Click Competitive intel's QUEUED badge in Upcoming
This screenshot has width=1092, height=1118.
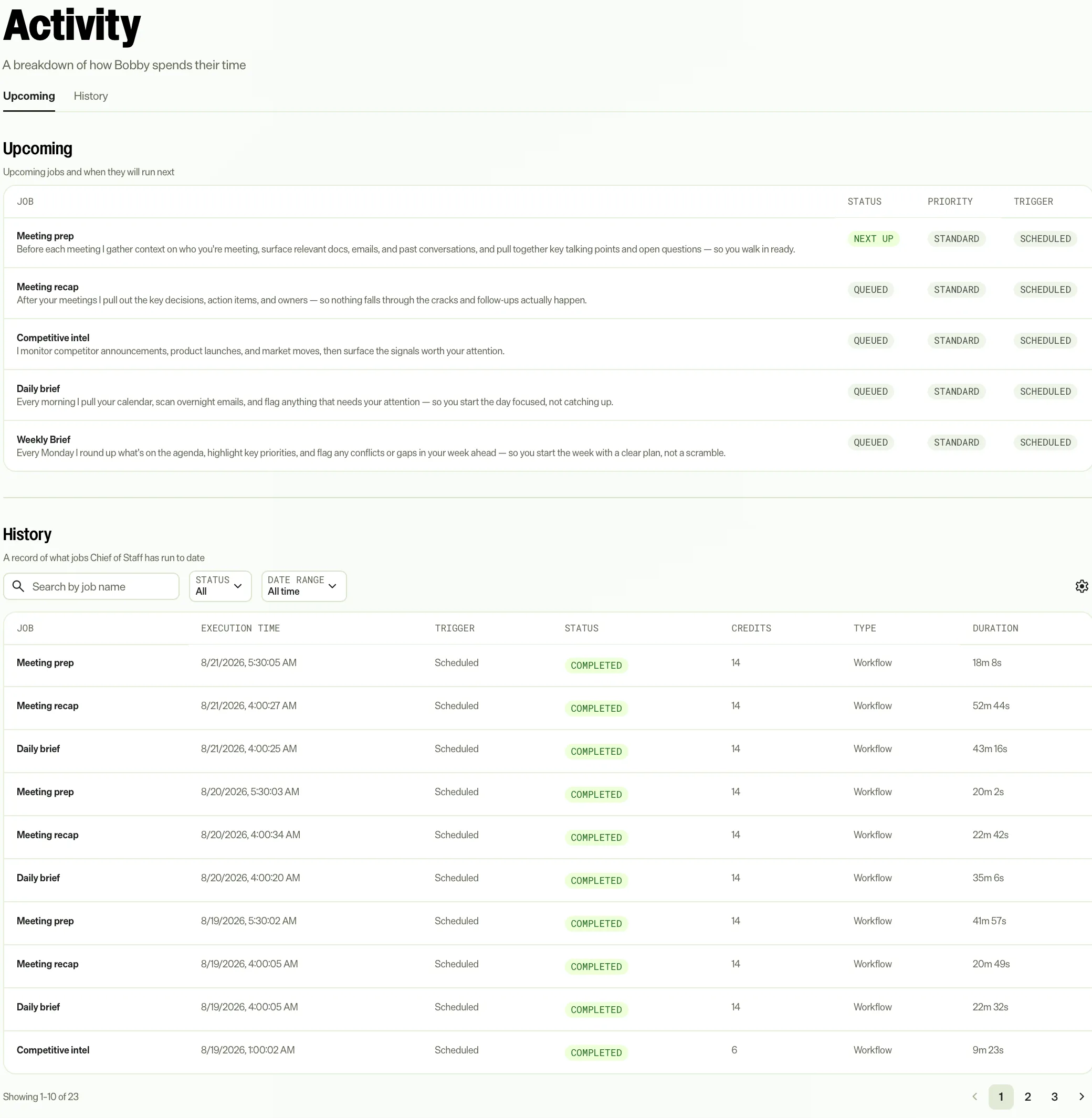(870, 341)
